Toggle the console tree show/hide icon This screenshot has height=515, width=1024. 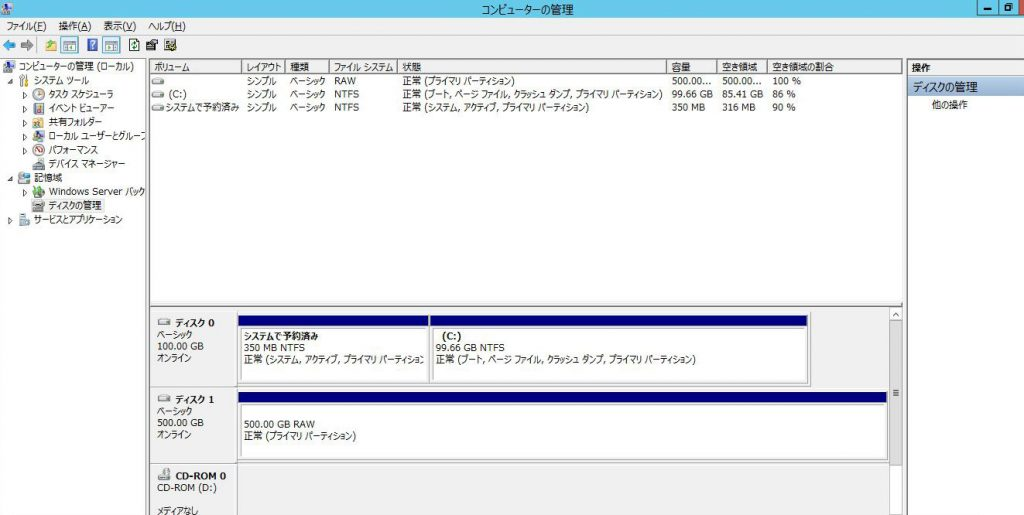pyautogui.click(x=70, y=45)
